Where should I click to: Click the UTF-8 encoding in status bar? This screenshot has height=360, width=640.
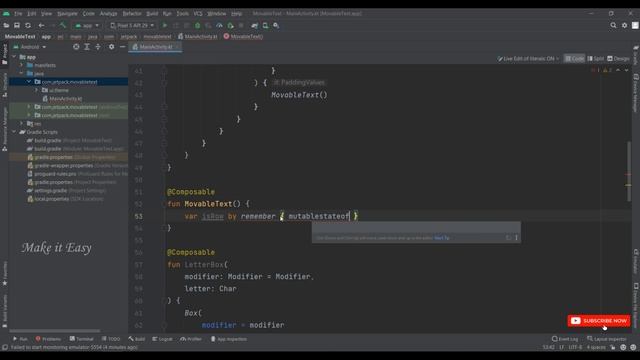coord(576,347)
